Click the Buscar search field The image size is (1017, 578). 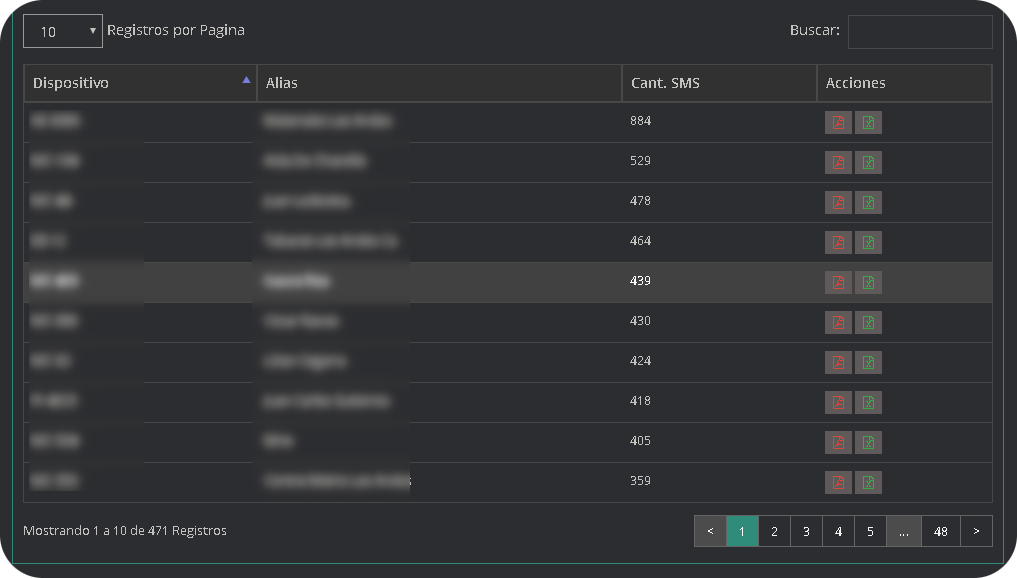pyautogui.click(x=919, y=31)
